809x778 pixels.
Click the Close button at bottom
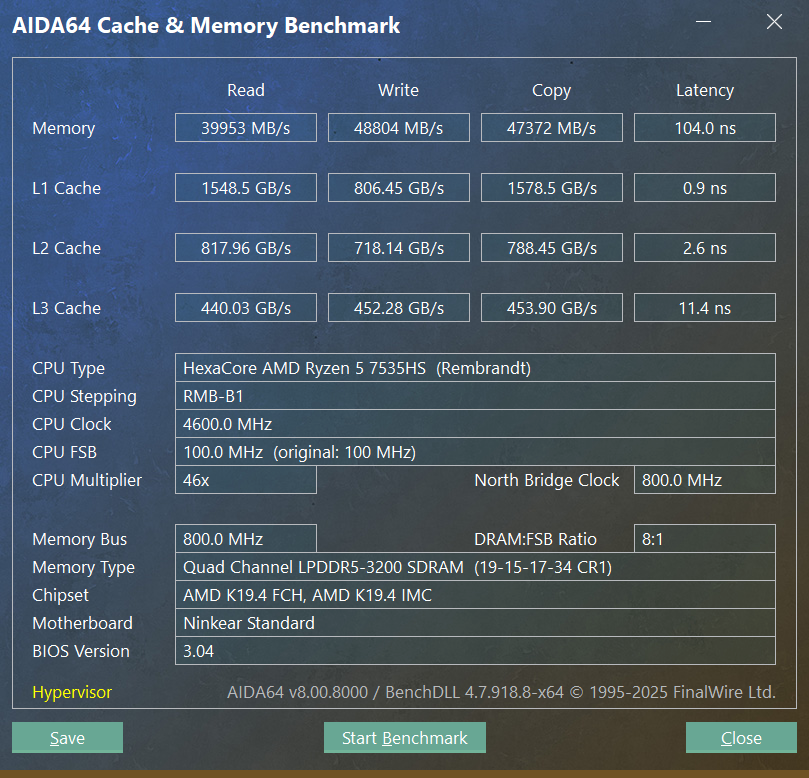click(741, 738)
